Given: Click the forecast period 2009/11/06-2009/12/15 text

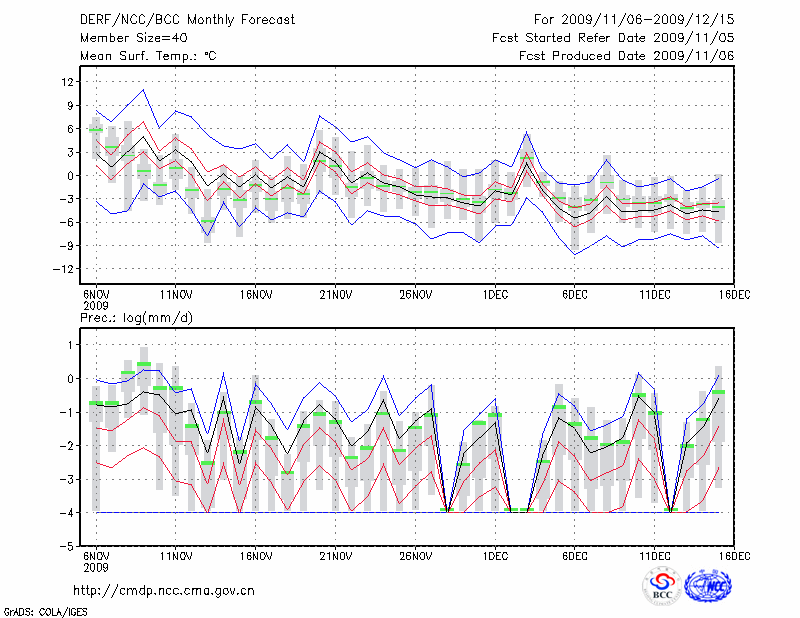Looking at the screenshot, I should tap(634, 19).
